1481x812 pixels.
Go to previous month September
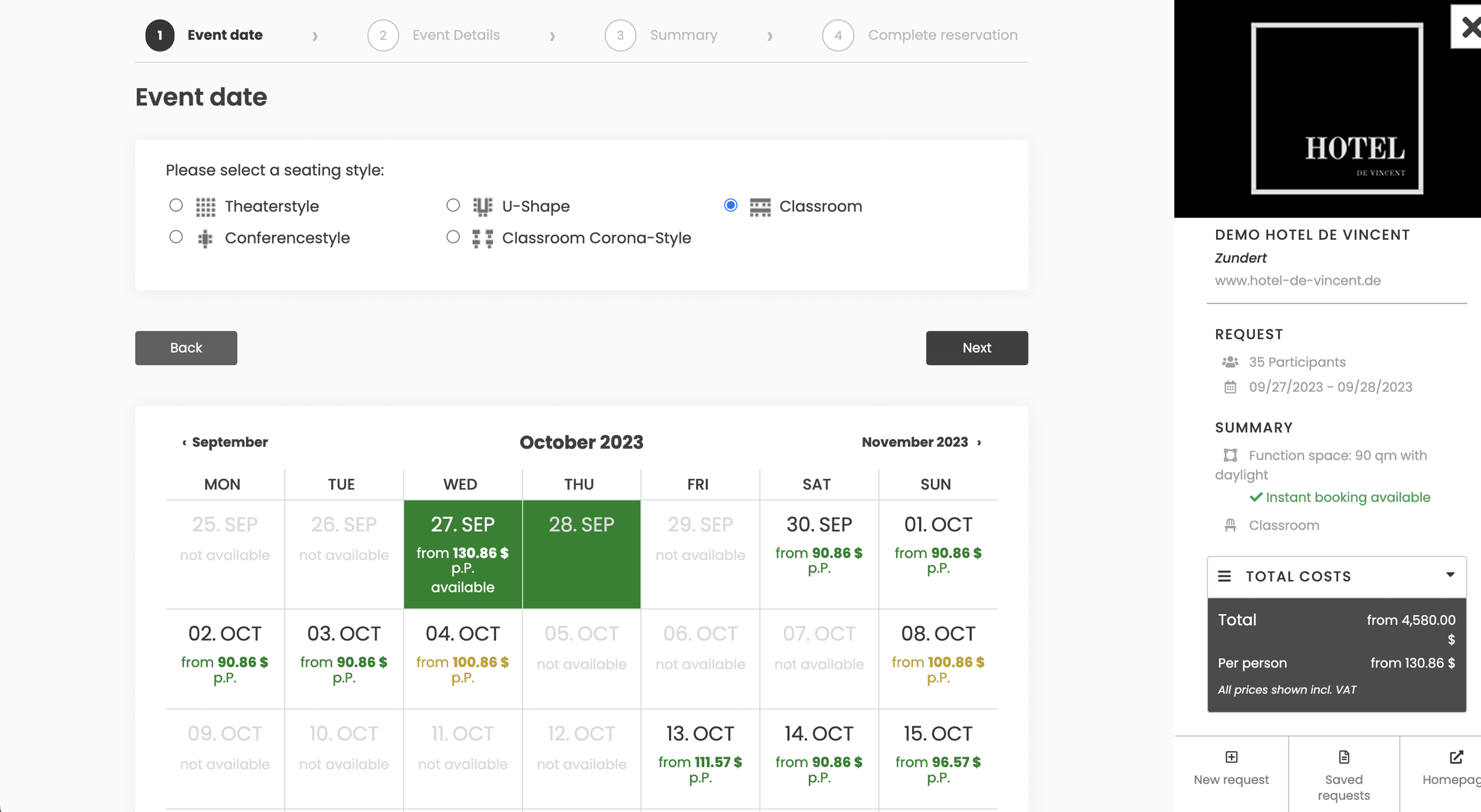225,442
